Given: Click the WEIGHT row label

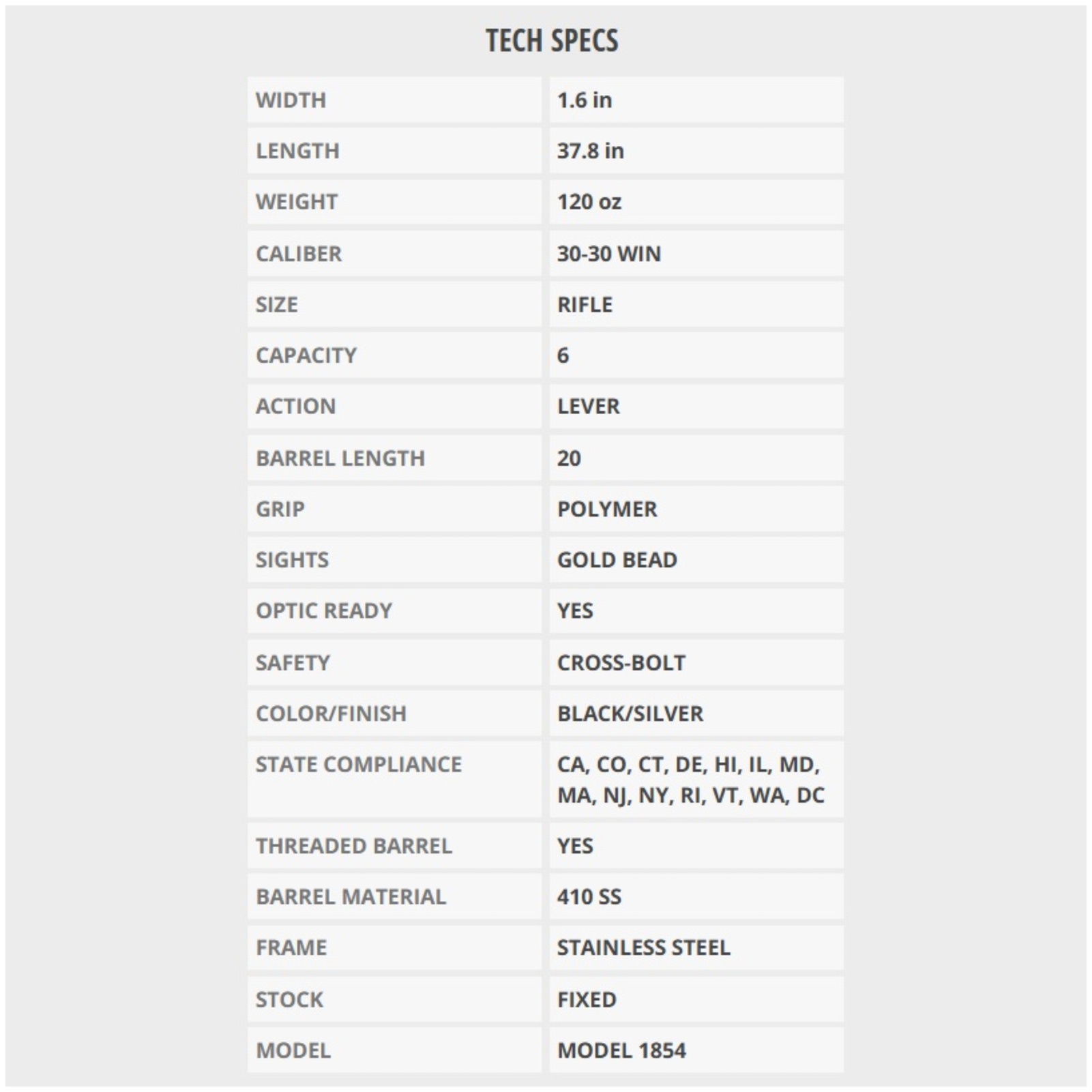Looking at the screenshot, I should pos(297,202).
